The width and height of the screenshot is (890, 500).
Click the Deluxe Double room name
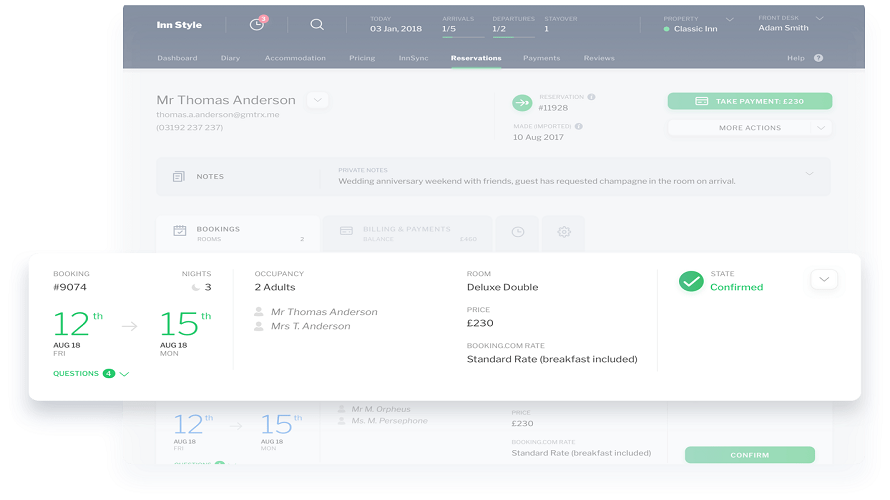(x=502, y=287)
